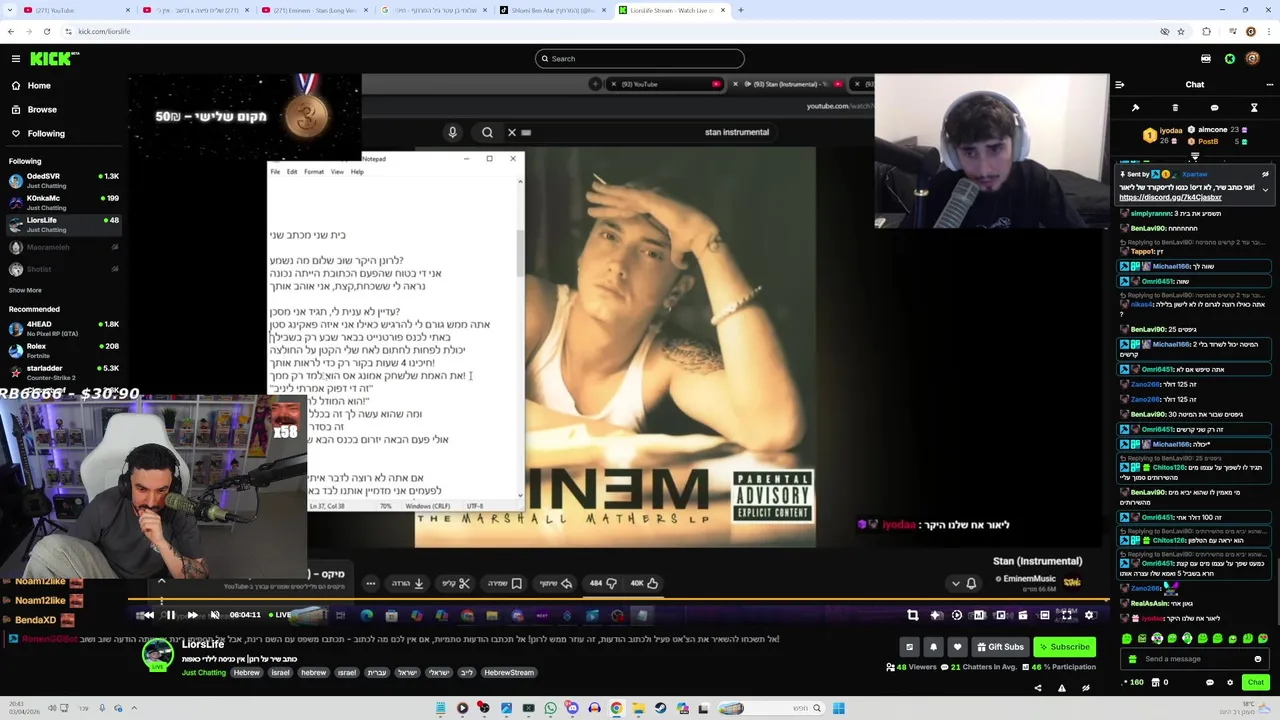Reload the browser page
The image size is (1280, 720).
[46, 32]
